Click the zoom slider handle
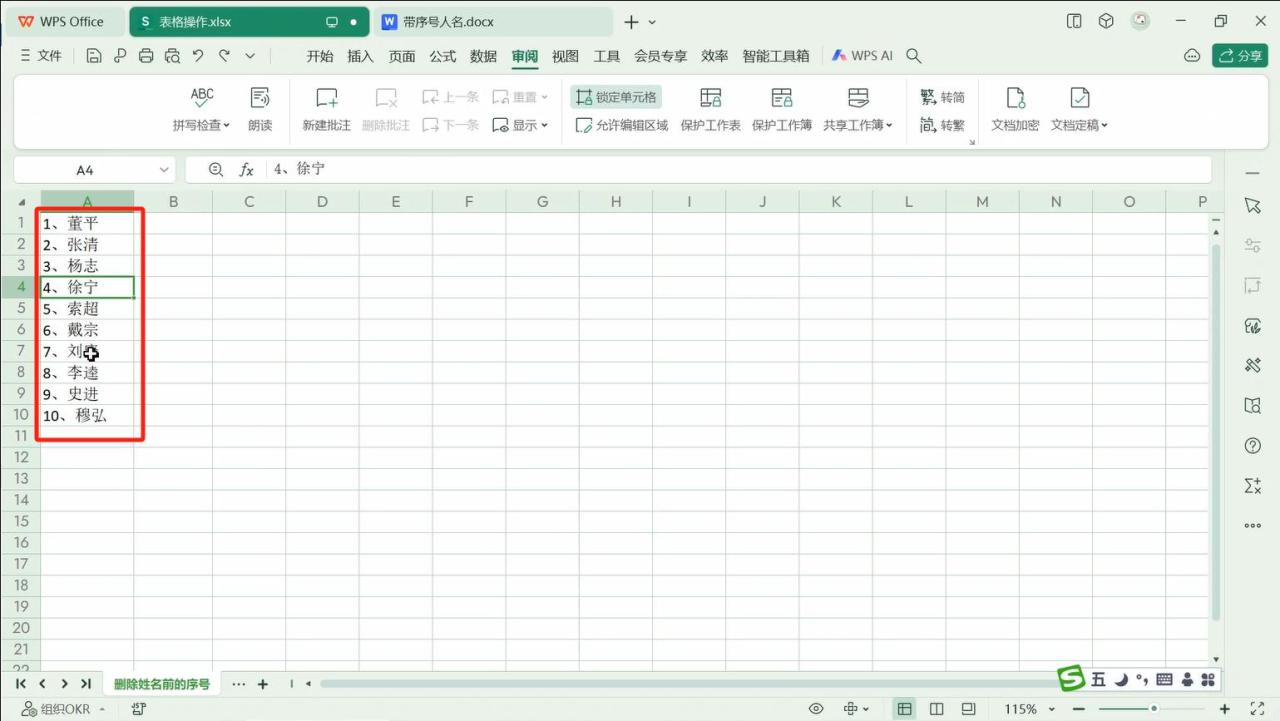 pos(1154,709)
